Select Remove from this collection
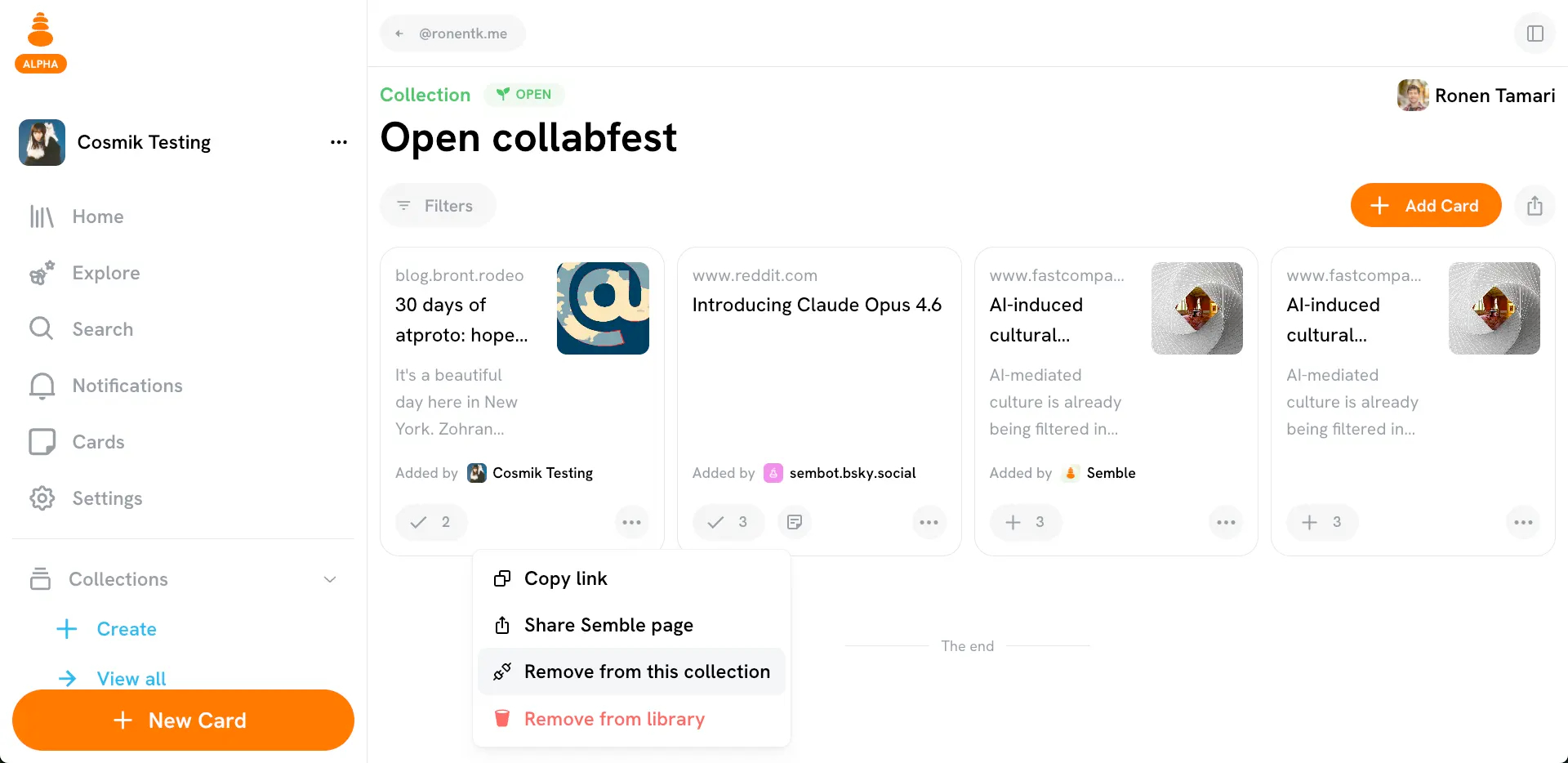 631,672
